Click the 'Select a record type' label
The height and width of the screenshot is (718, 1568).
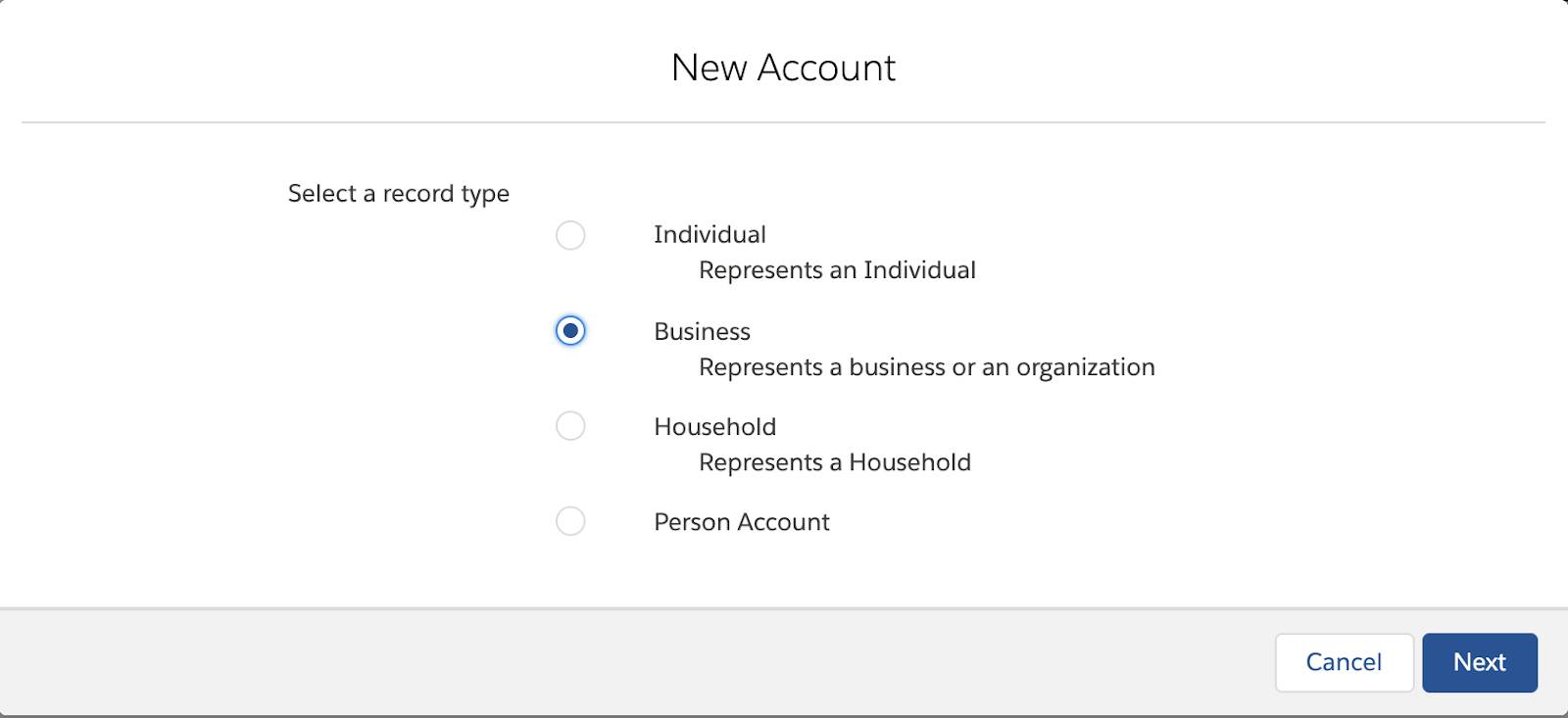pos(398,194)
